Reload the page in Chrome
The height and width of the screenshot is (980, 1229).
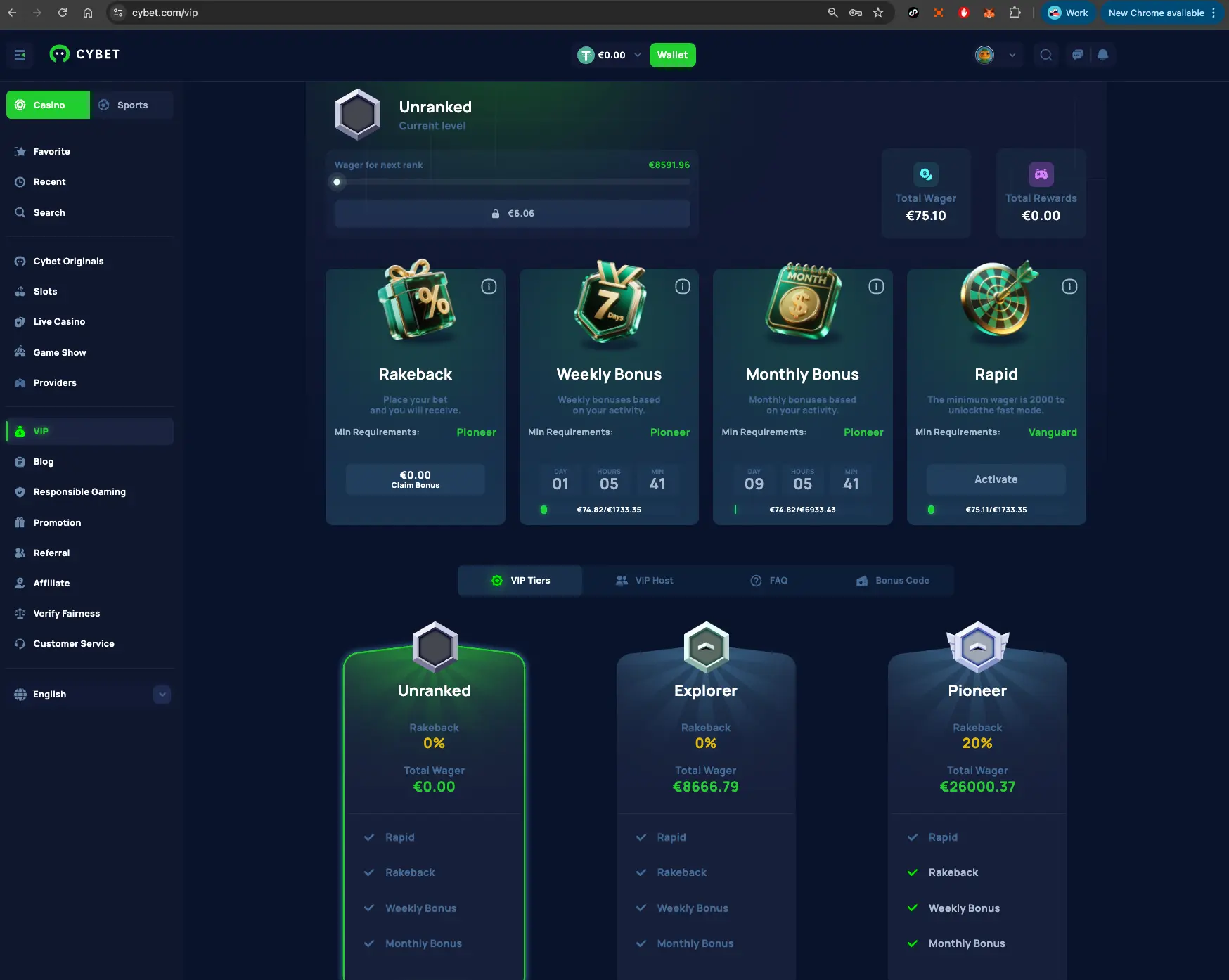[63, 13]
